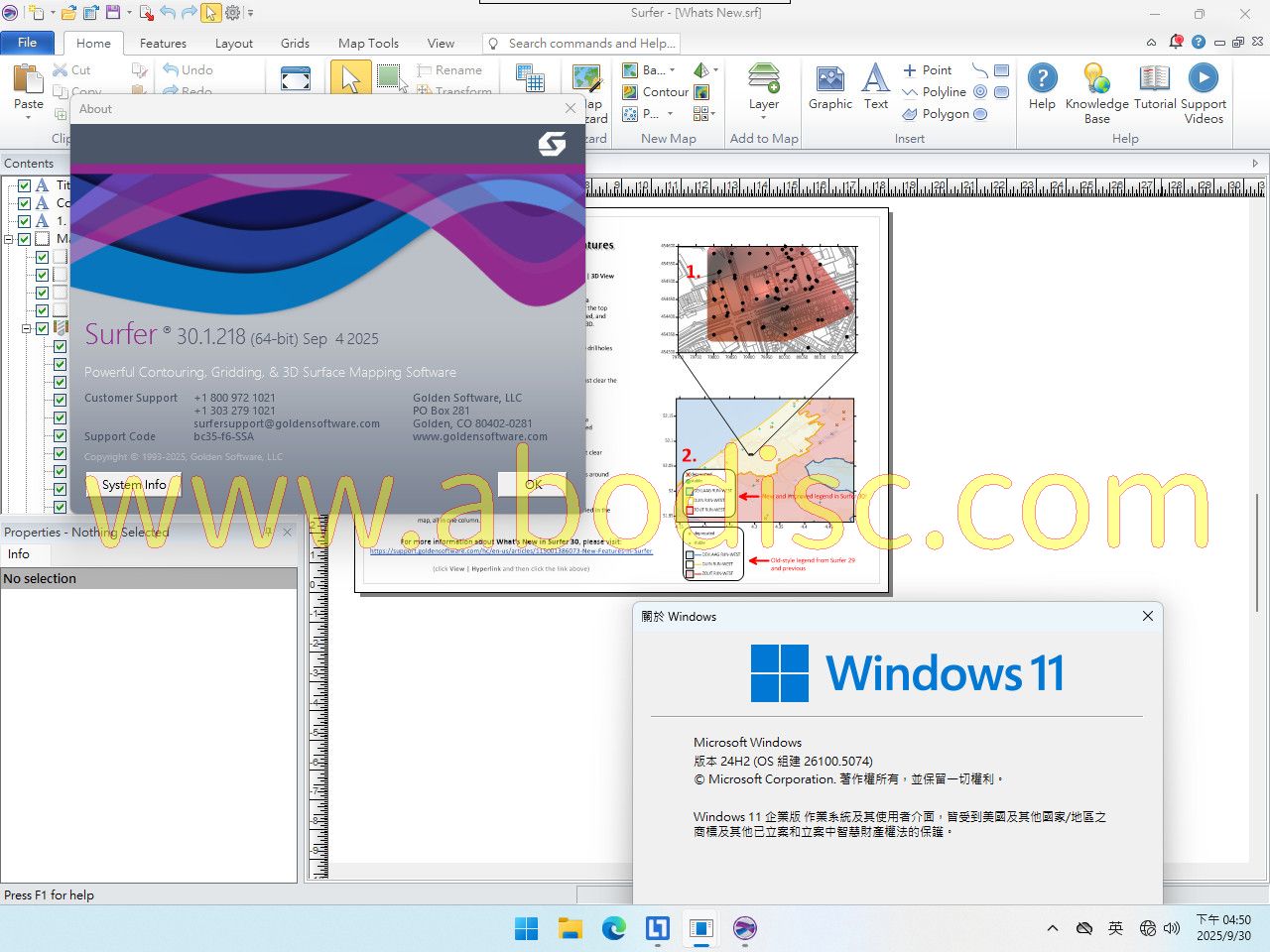The height and width of the screenshot is (952, 1270).
Task: Select the arrow Select tool in ribbon
Action: point(349,78)
